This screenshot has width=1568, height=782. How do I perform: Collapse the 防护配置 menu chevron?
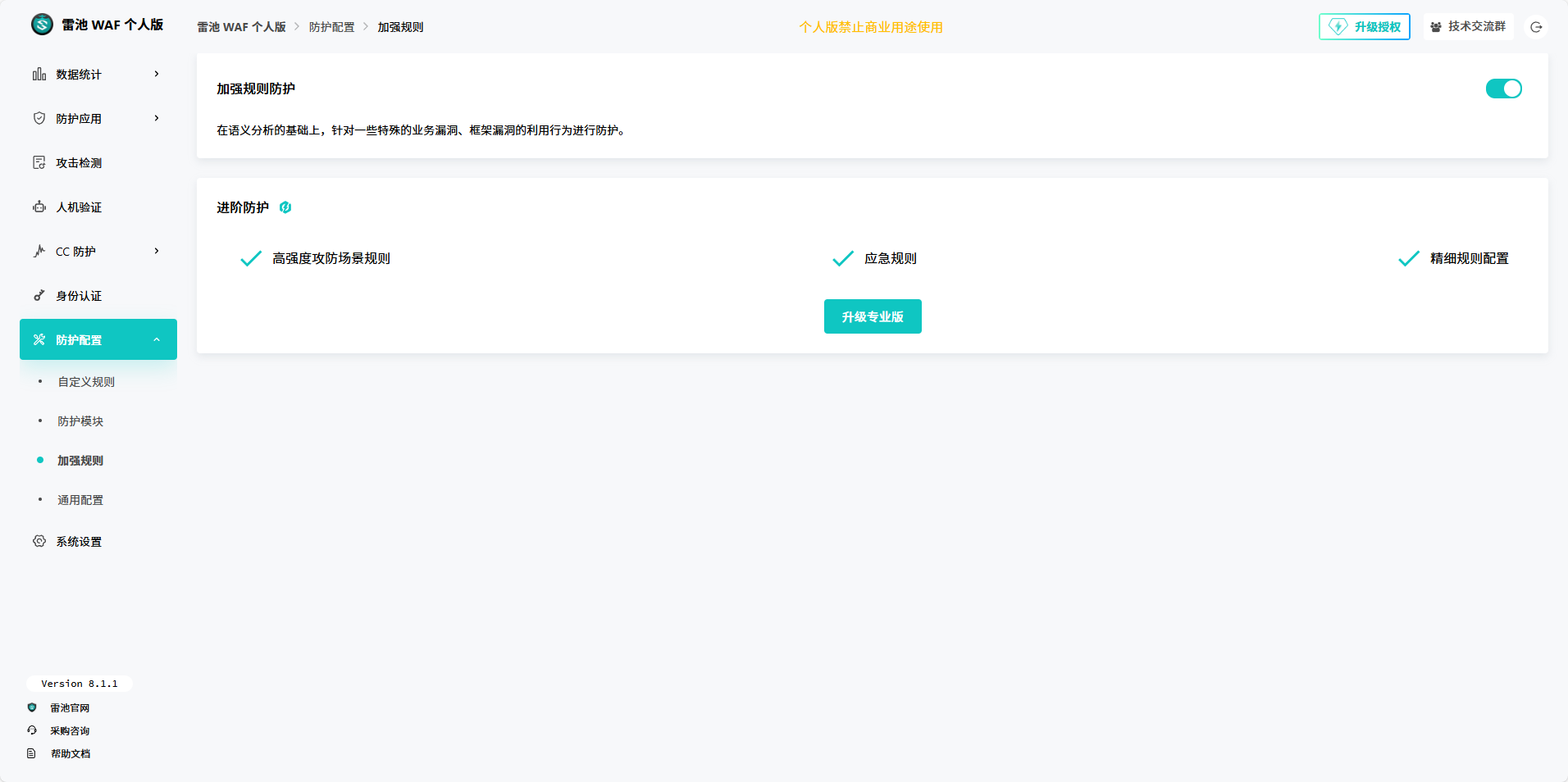point(157,339)
